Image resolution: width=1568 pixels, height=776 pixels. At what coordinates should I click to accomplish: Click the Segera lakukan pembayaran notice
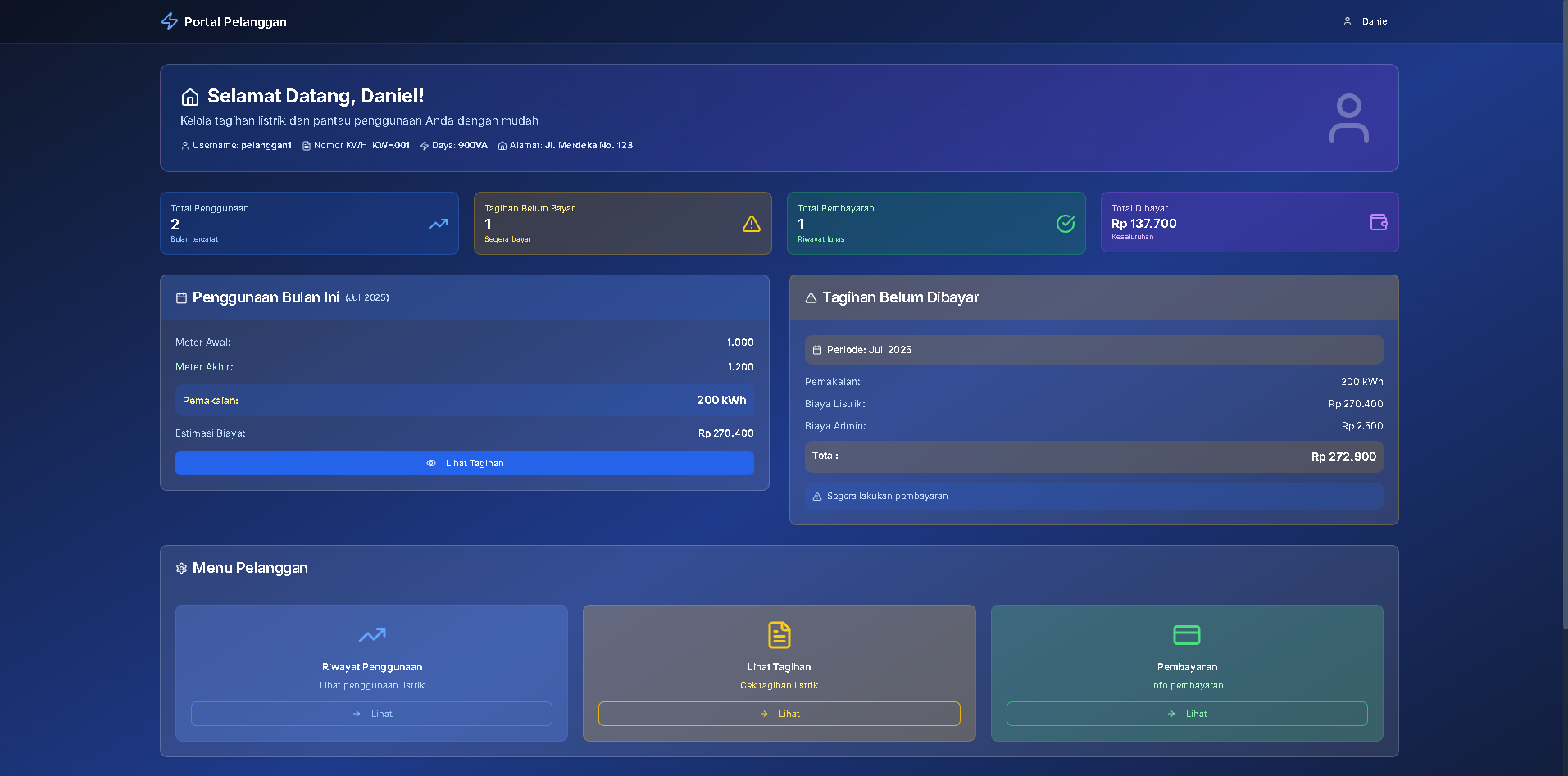(1093, 497)
